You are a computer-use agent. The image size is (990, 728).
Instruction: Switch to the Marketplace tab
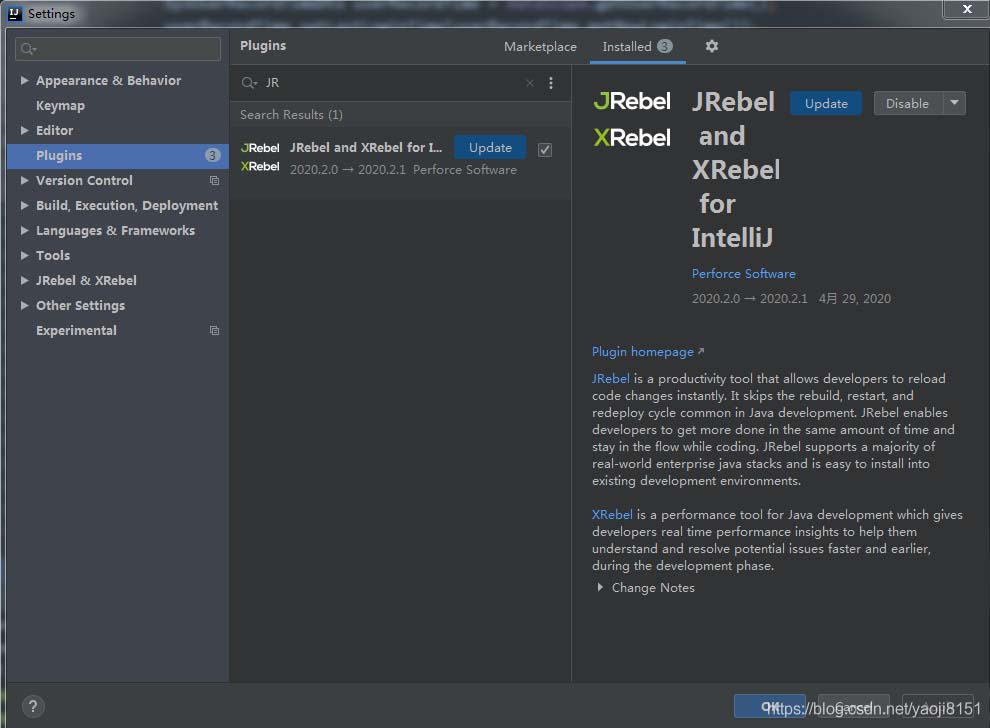pyautogui.click(x=540, y=47)
